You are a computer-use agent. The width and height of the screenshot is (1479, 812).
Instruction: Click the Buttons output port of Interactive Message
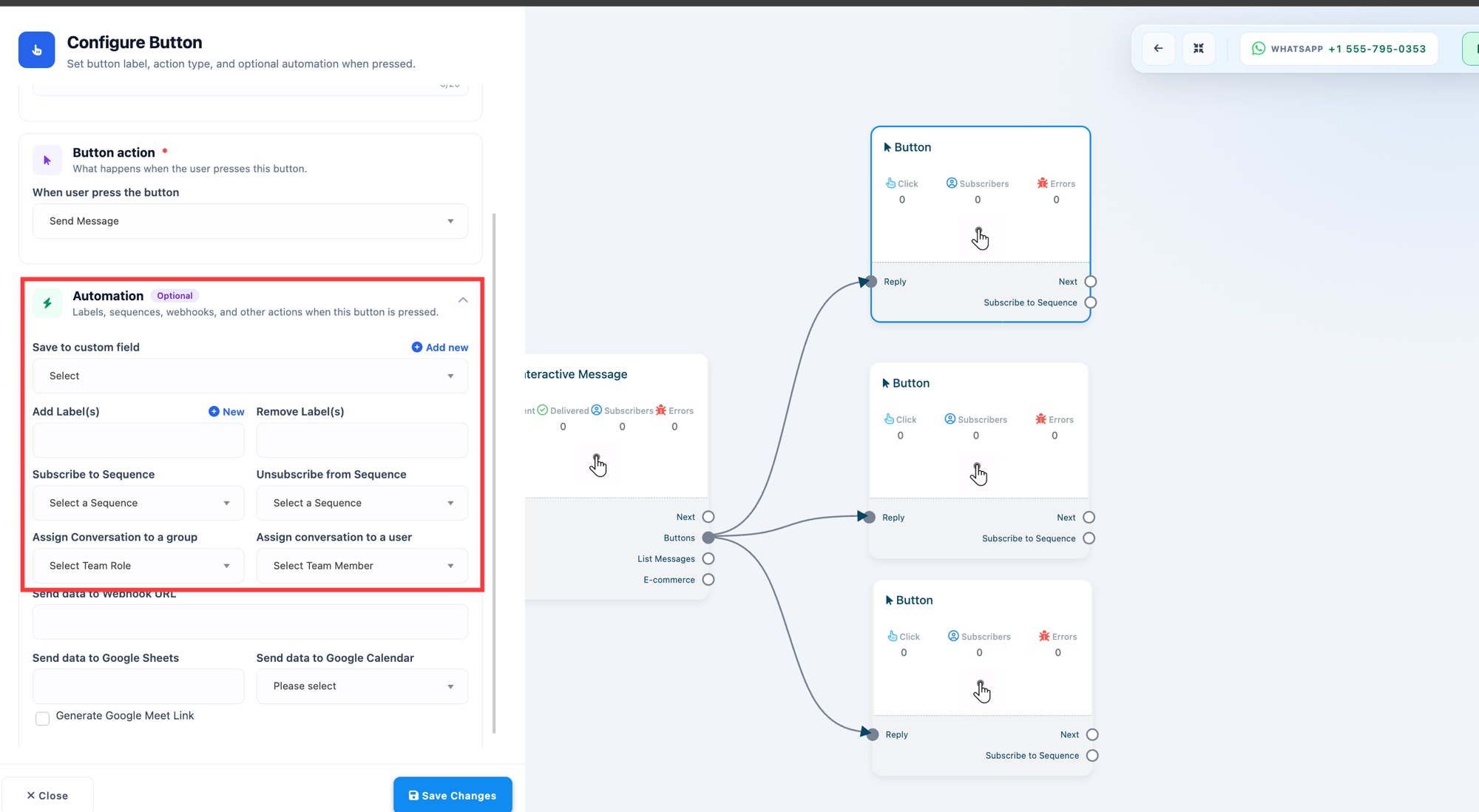[x=708, y=538]
